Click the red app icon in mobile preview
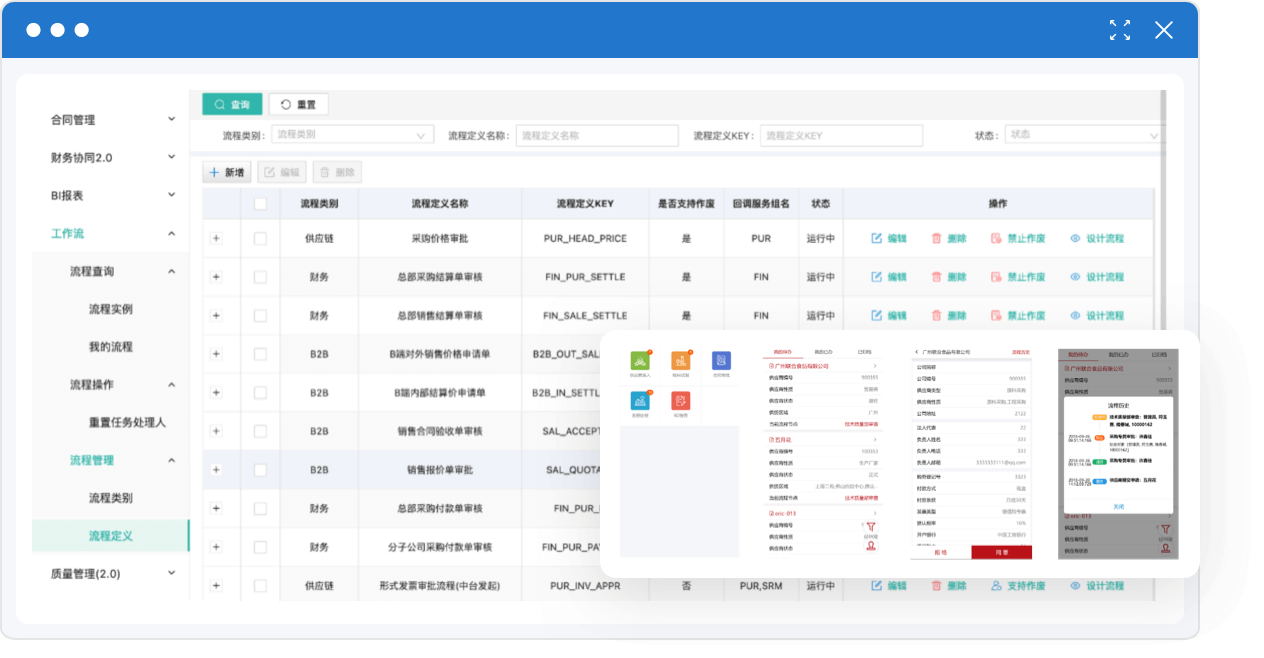This screenshot has height=658, width=1264. click(x=681, y=400)
